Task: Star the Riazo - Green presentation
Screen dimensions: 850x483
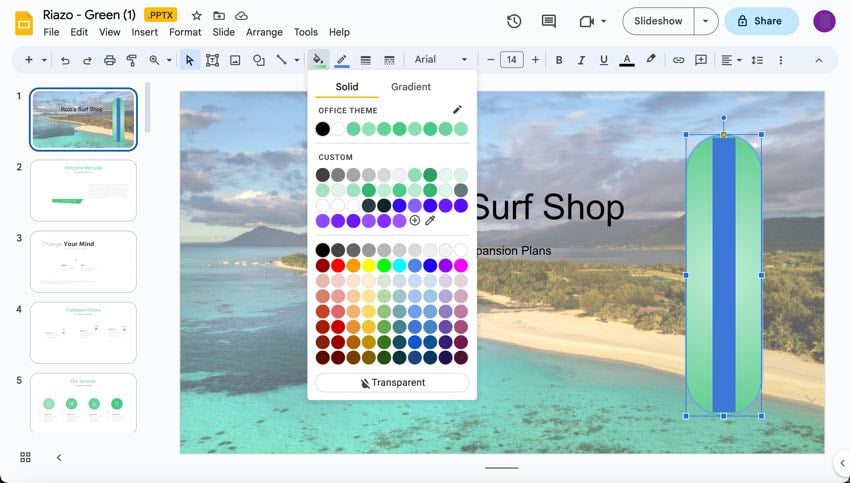Action: [x=196, y=16]
